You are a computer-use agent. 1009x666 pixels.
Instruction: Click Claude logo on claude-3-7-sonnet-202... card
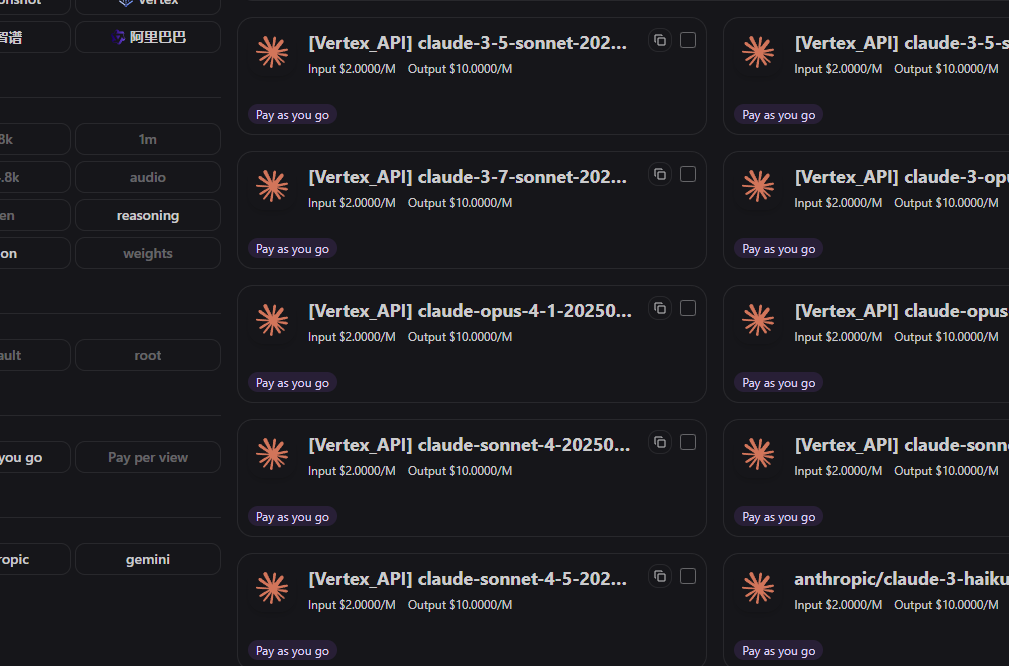pos(272,186)
